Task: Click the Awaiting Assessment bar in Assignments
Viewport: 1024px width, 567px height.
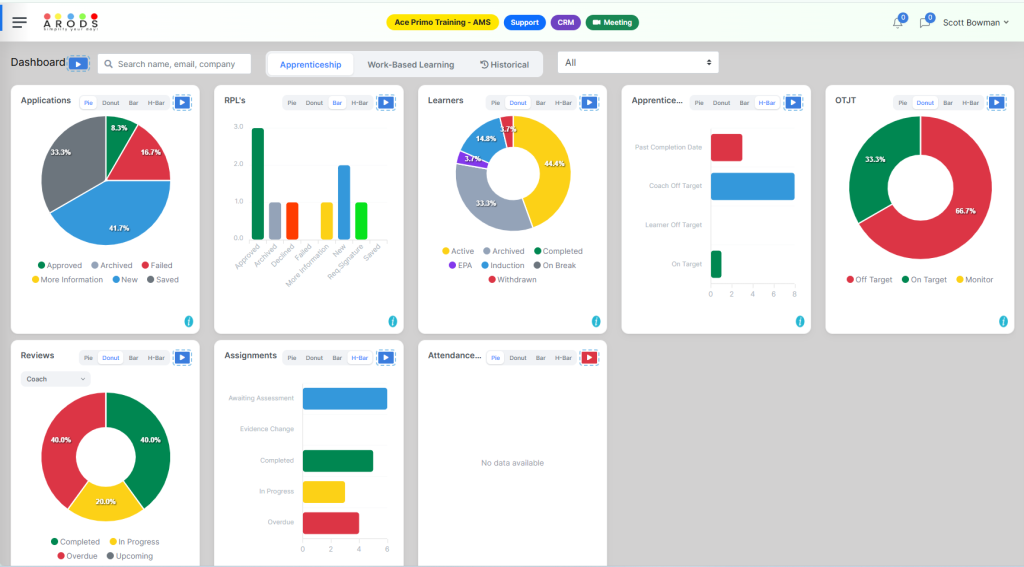Action: [x=345, y=398]
